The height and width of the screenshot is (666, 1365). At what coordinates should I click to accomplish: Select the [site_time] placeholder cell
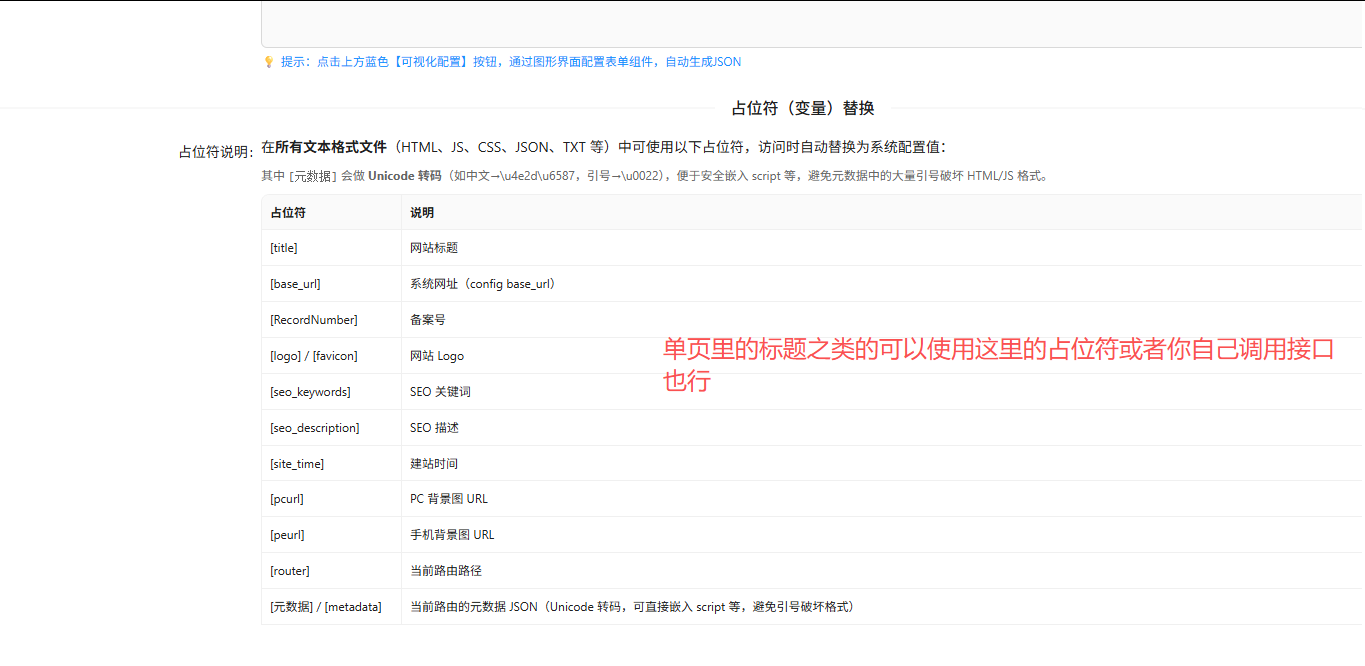tap(297, 464)
